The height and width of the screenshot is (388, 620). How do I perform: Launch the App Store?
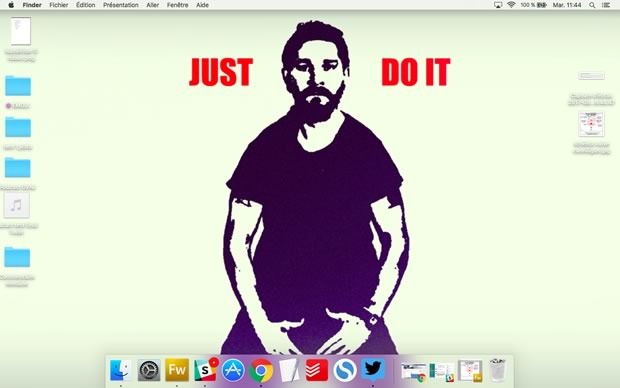pos(233,371)
